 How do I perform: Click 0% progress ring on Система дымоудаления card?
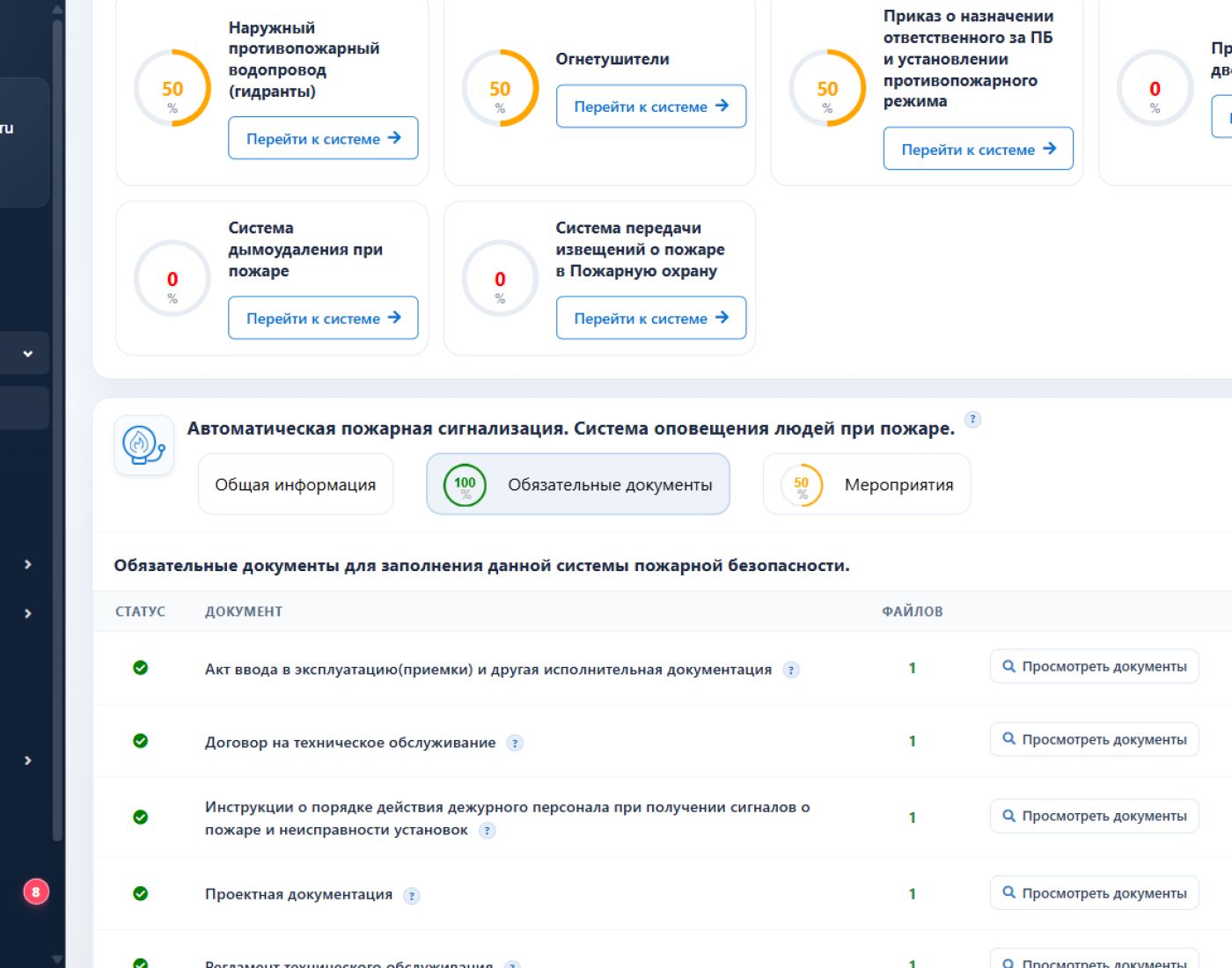coord(172,278)
